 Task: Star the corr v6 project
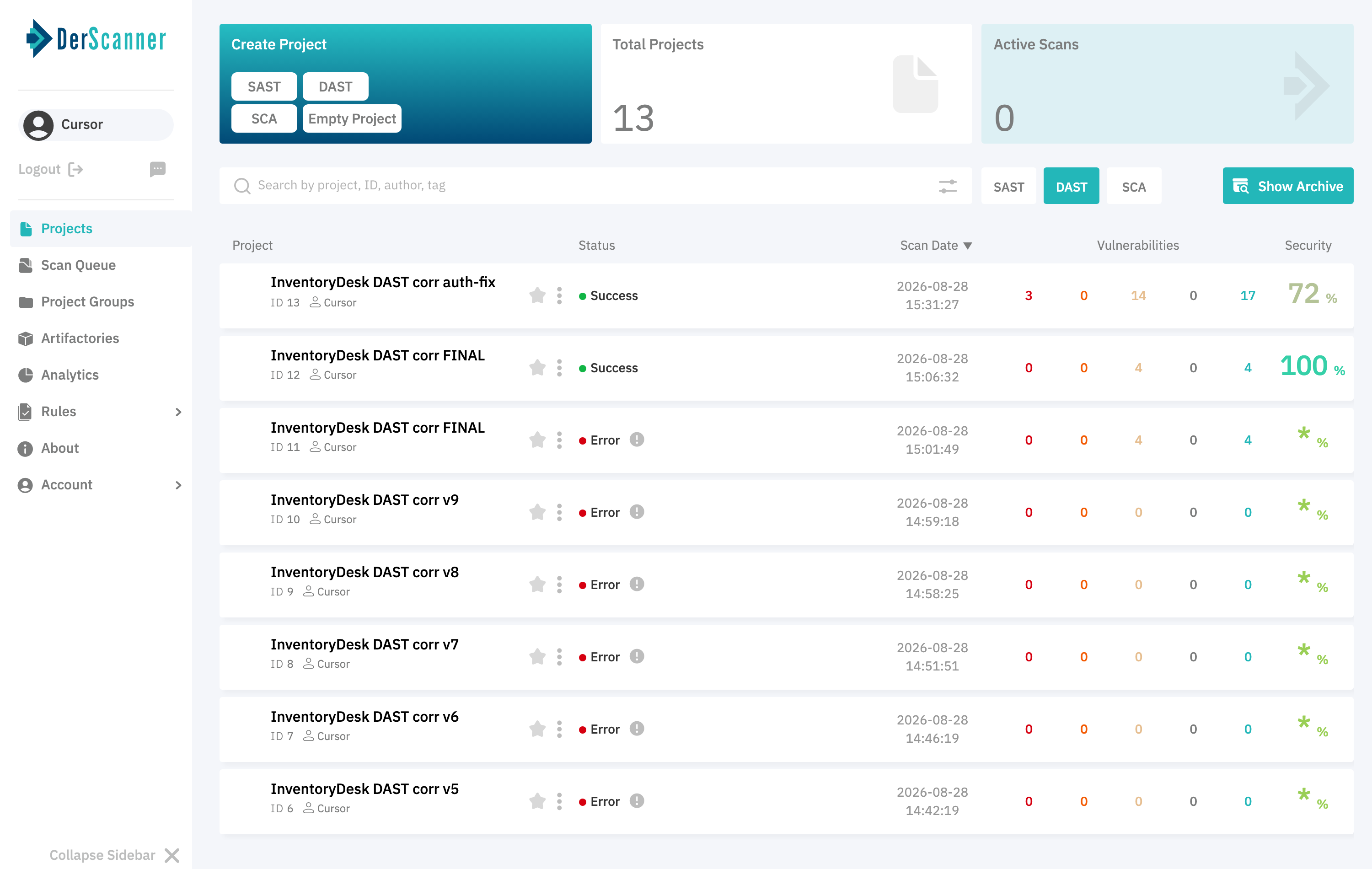pyautogui.click(x=537, y=729)
